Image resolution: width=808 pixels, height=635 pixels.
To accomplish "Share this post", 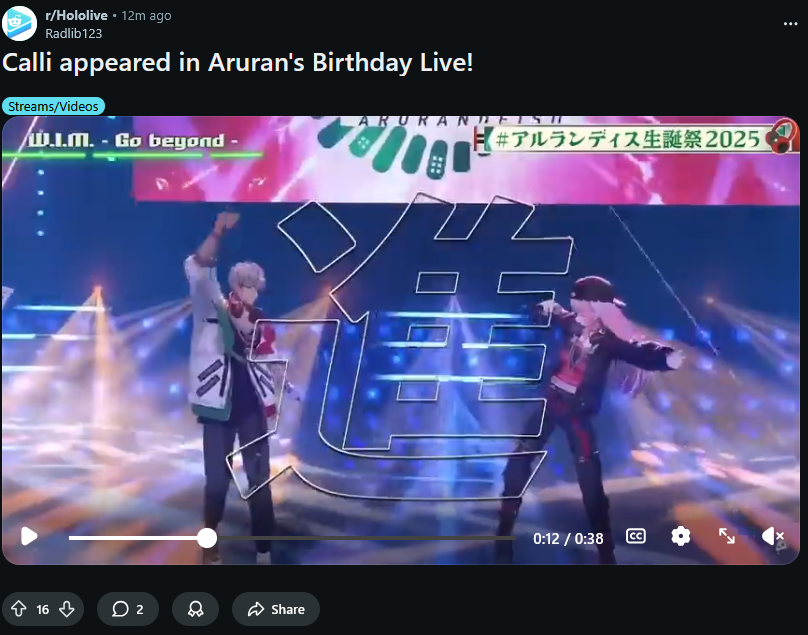I will pos(276,609).
